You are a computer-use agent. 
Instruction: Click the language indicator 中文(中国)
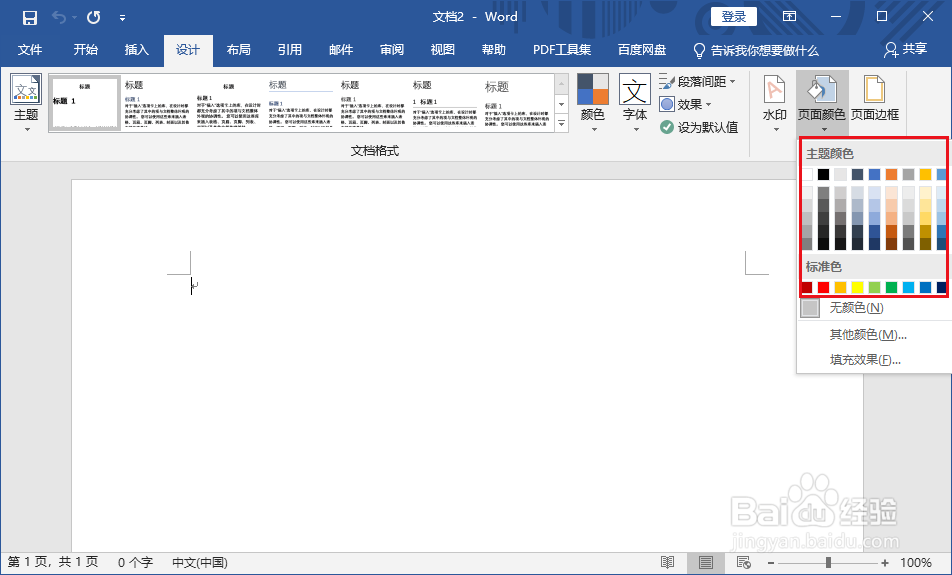[200, 562]
